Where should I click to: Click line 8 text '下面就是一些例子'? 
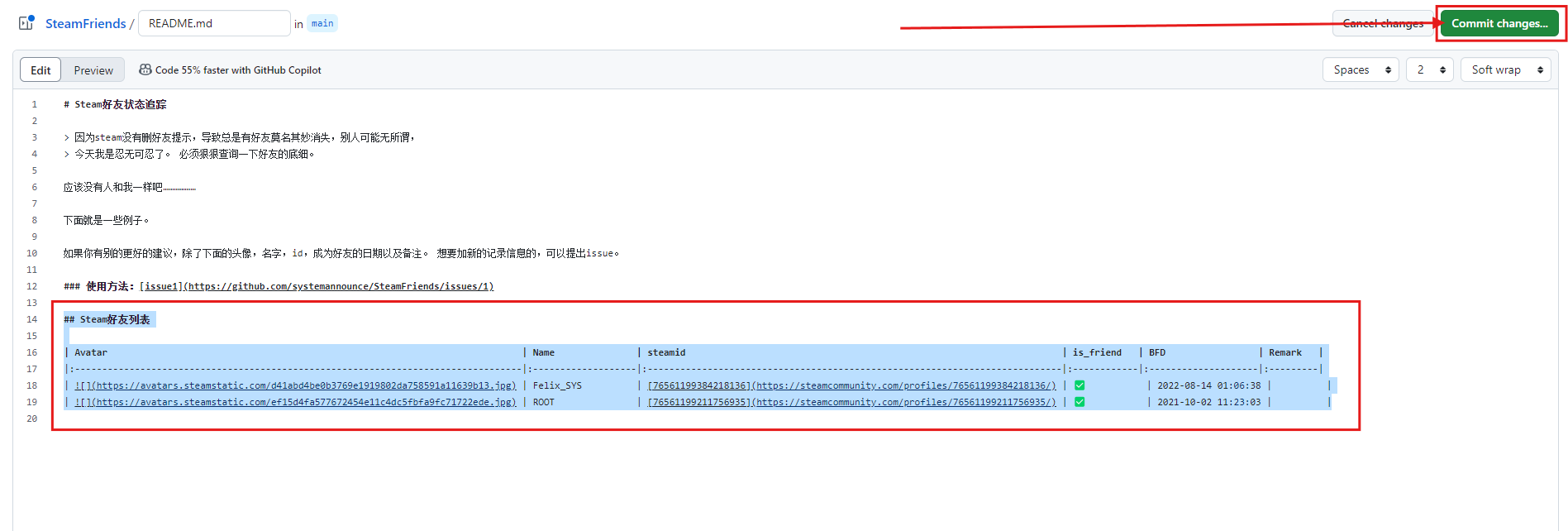click(x=106, y=220)
